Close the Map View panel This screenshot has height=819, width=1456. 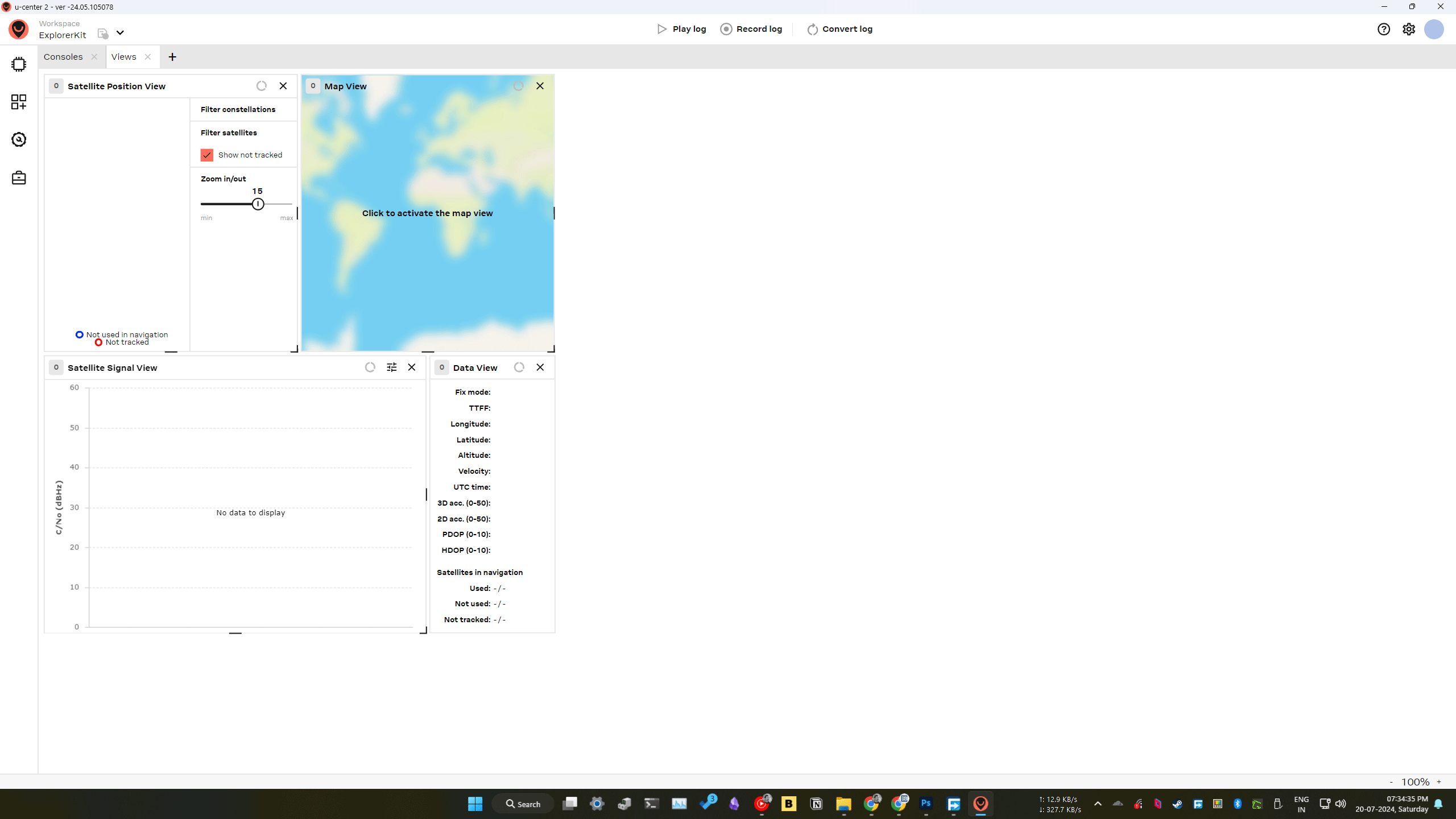540,86
